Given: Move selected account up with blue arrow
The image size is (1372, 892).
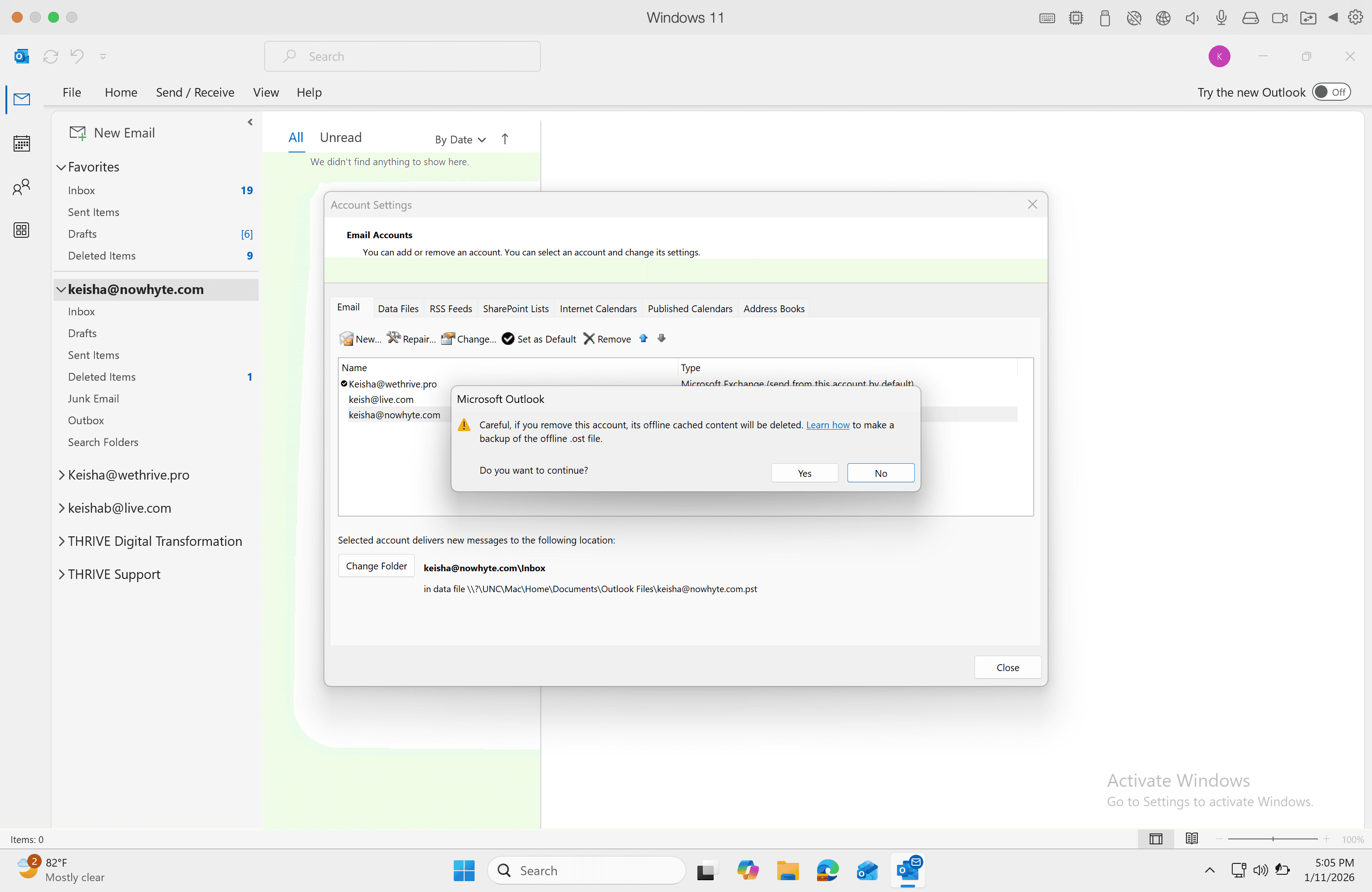Looking at the screenshot, I should [x=643, y=338].
